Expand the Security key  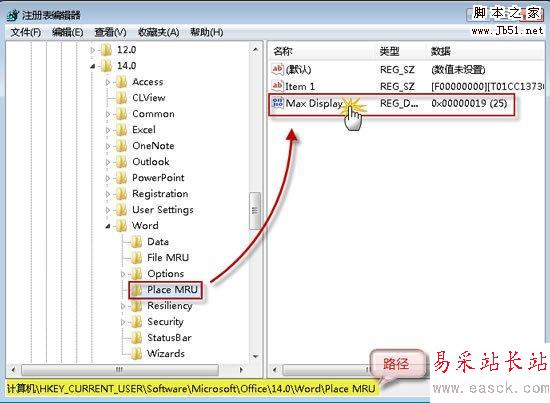click(123, 322)
